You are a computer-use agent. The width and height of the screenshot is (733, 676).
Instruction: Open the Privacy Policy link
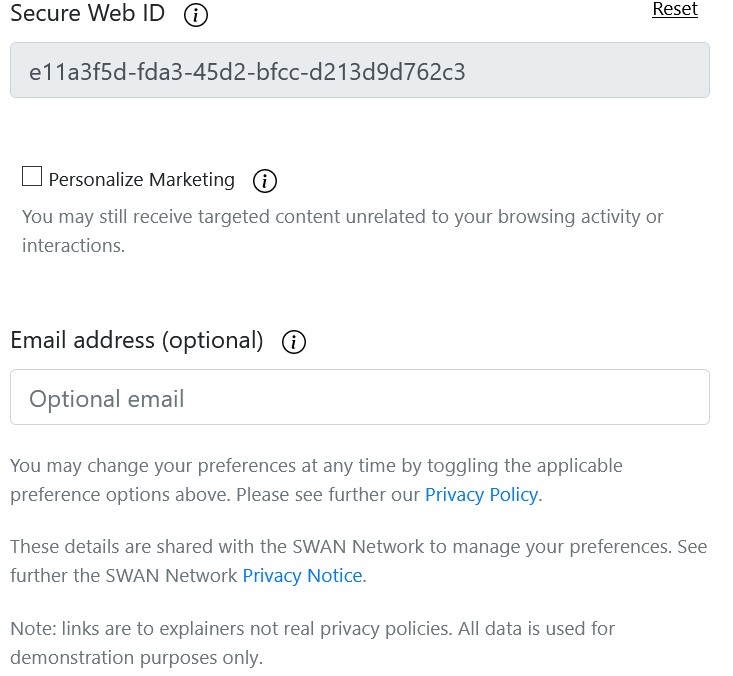[x=481, y=495]
